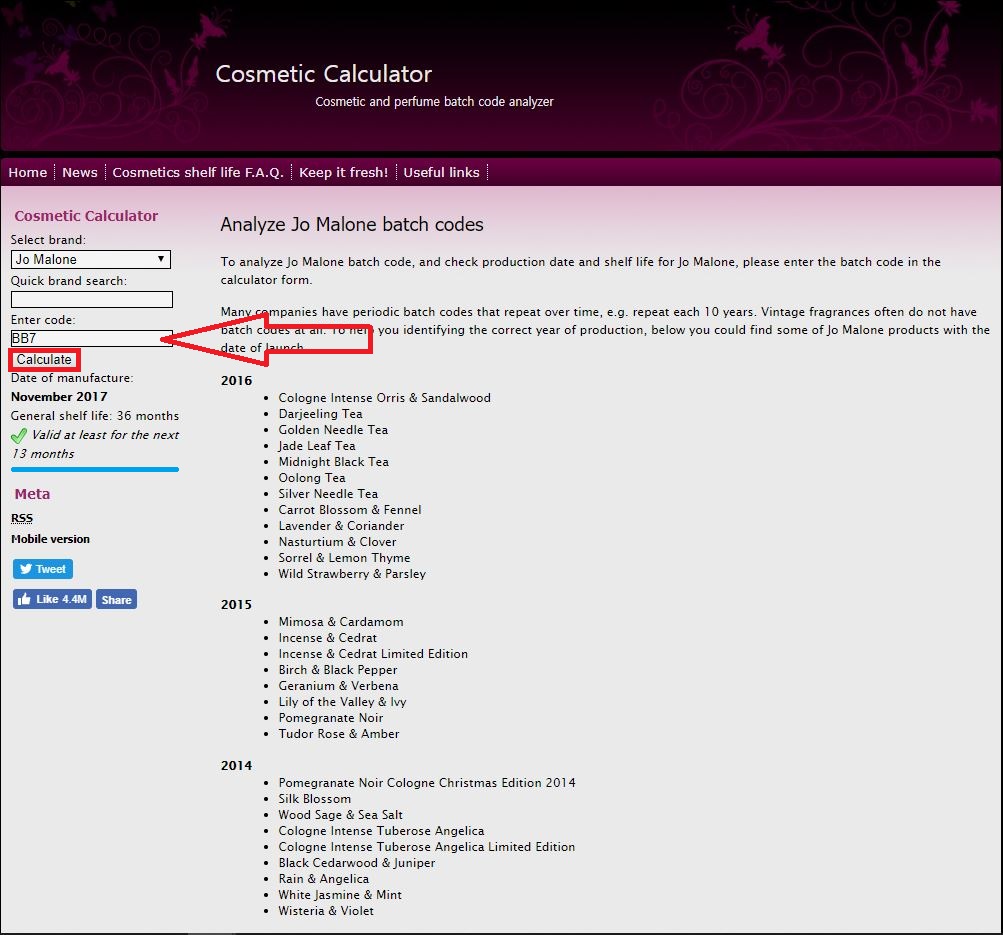Click the Sorrel & Lemon Thyme item
The height and width of the screenshot is (935, 1003).
[344, 558]
